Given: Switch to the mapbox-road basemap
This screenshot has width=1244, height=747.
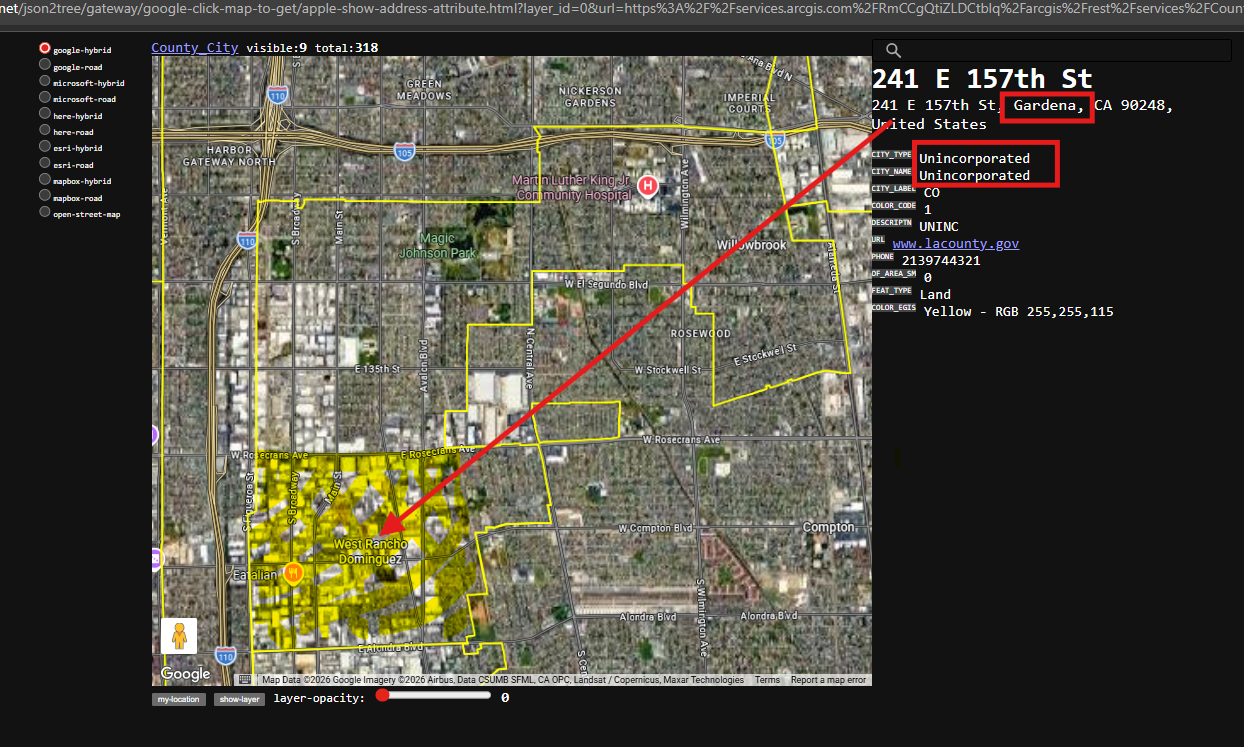Looking at the screenshot, I should pyautogui.click(x=45, y=197).
